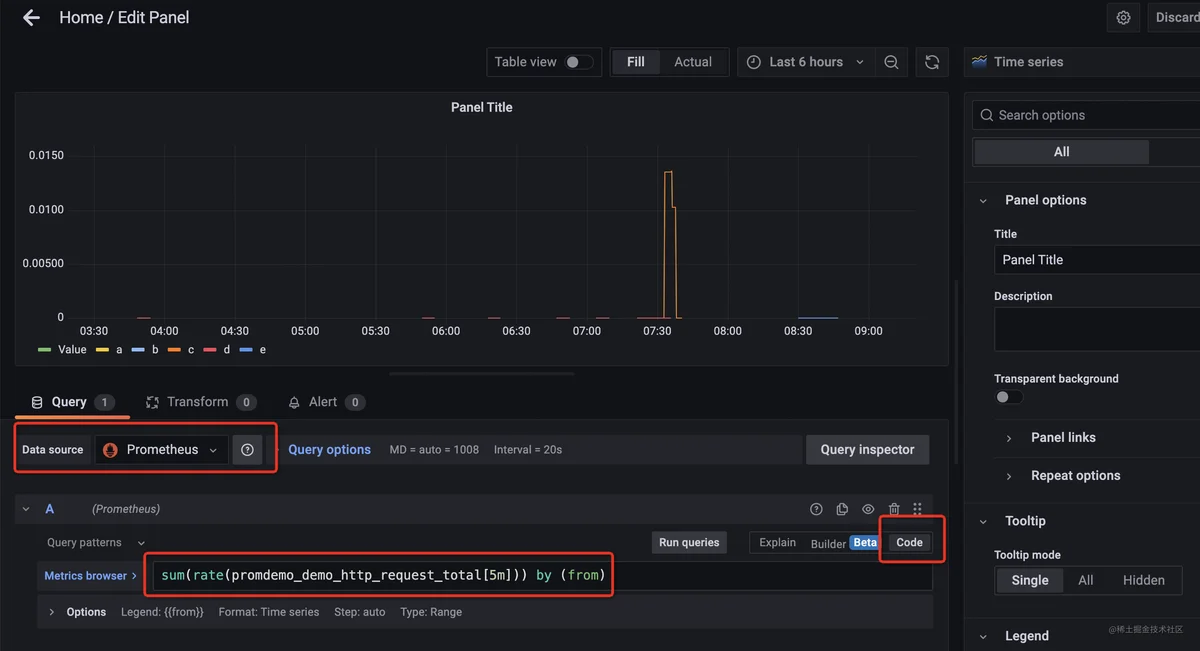Click into the panel Description field

pyautogui.click(x=1098, y=329)
